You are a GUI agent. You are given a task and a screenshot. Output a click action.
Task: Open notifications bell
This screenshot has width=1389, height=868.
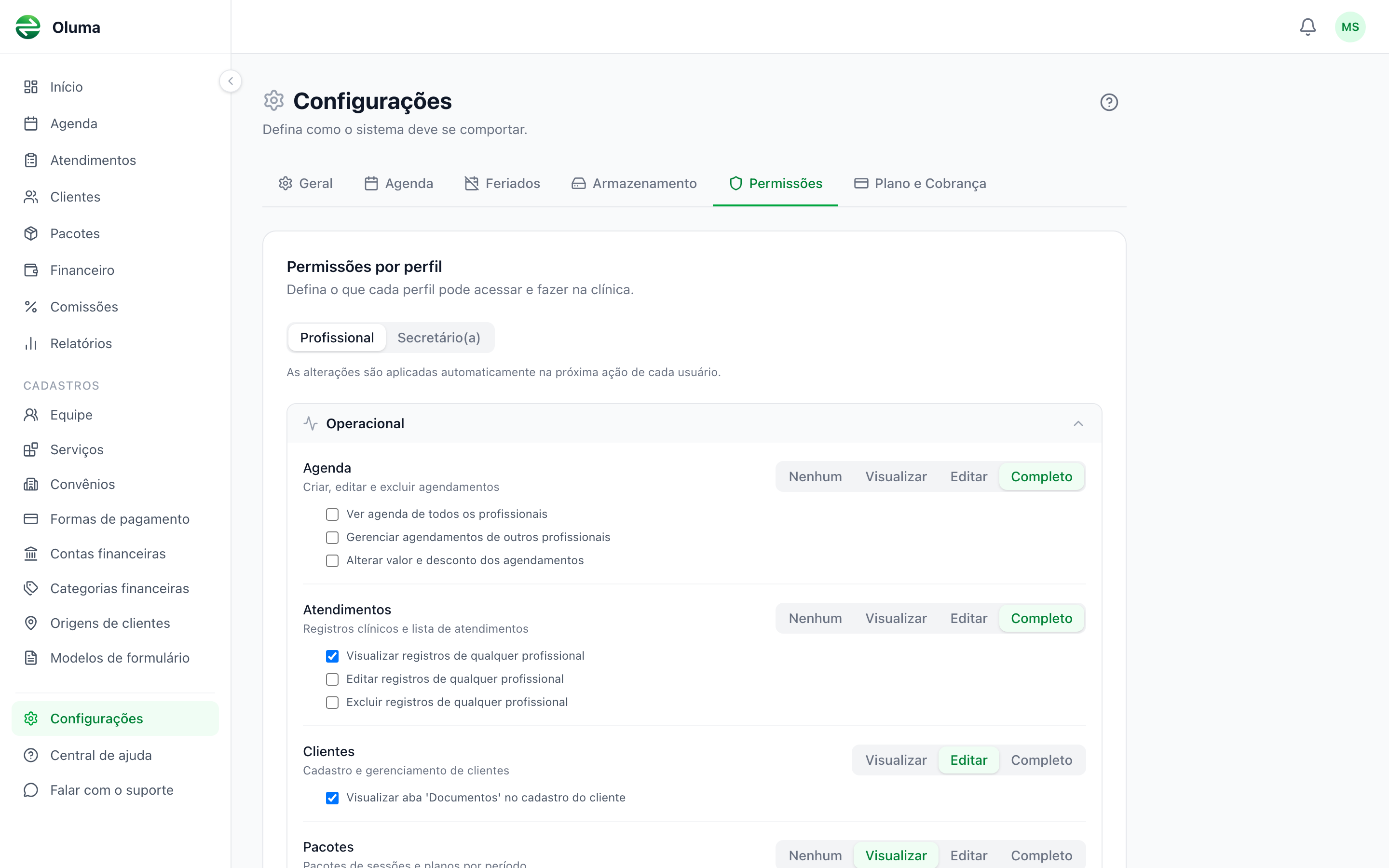pos(1307,27)
